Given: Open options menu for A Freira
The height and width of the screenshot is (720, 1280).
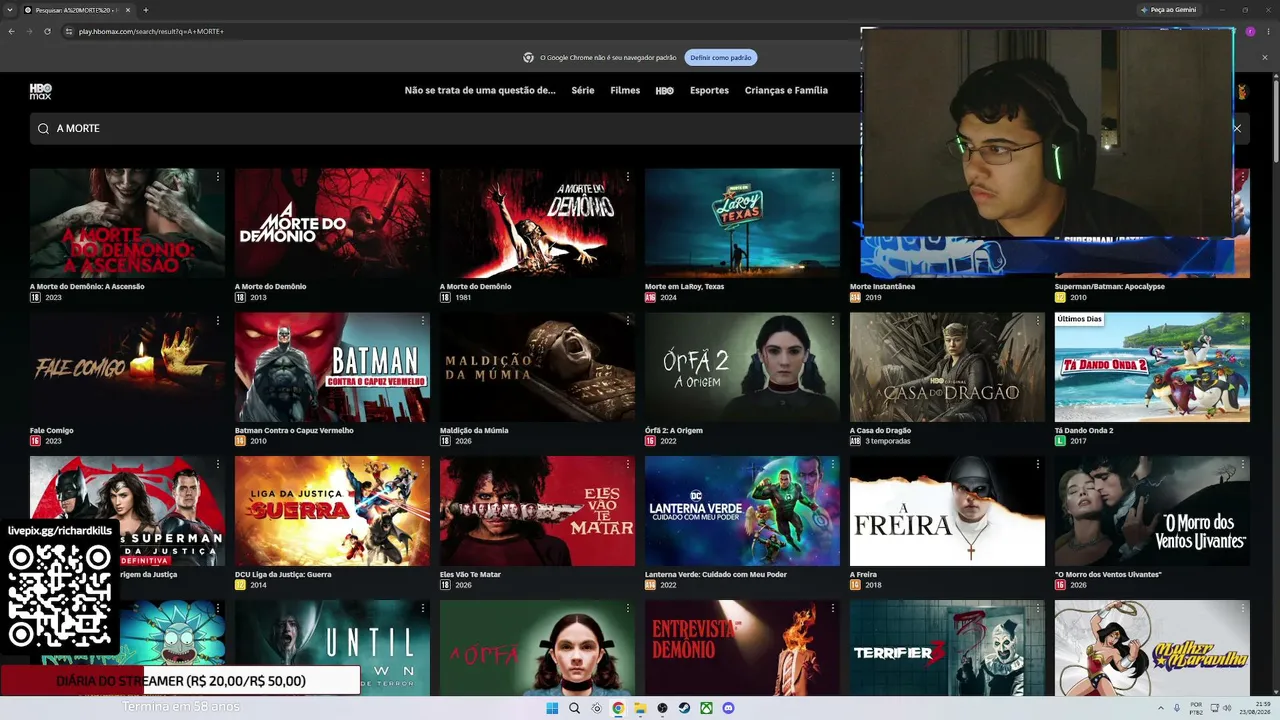Looking at the screenshot, I should (x=1038, y=464).
